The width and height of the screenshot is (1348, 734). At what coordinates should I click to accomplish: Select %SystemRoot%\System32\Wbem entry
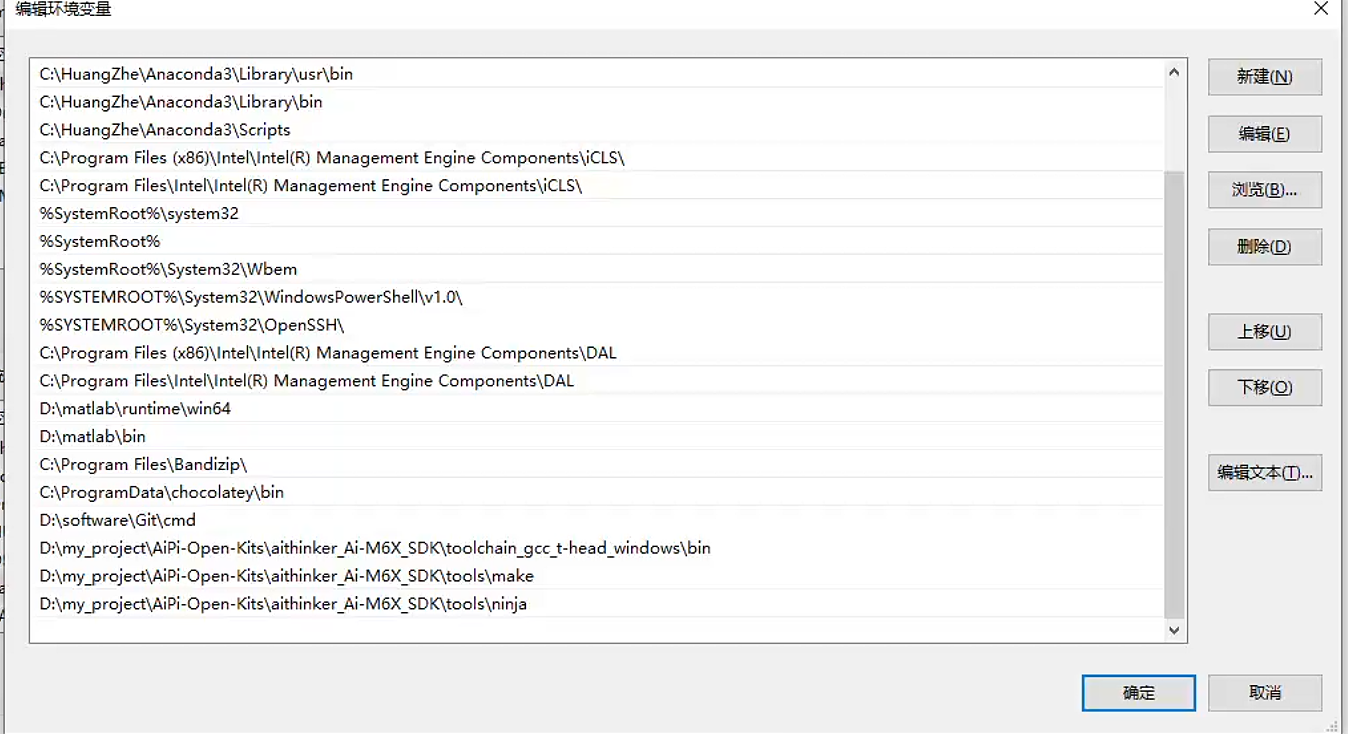(597, 270)
